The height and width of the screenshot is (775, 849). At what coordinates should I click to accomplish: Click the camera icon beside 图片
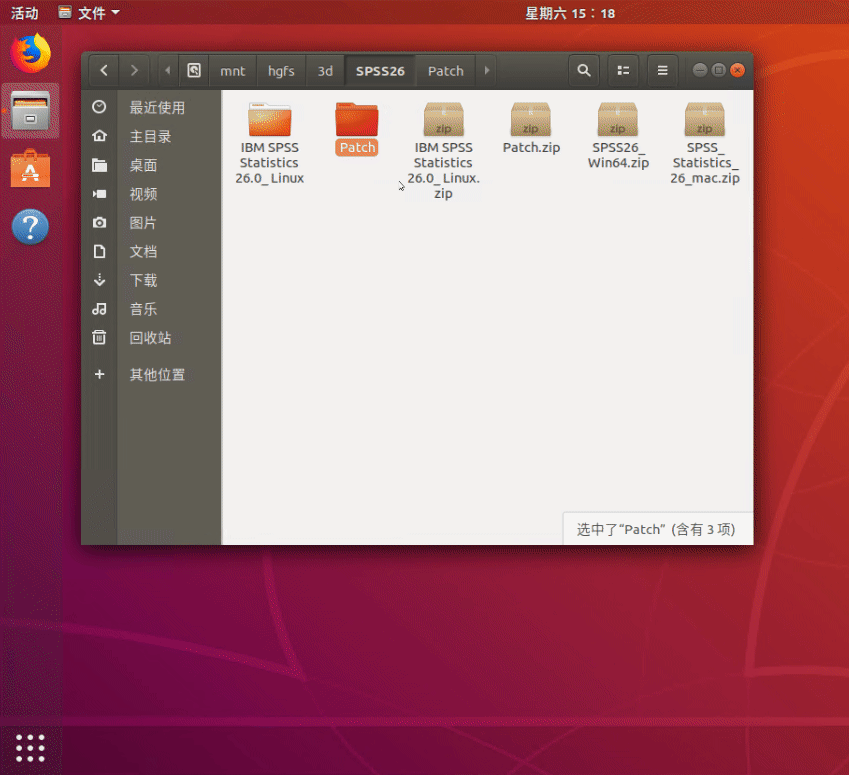99,223
